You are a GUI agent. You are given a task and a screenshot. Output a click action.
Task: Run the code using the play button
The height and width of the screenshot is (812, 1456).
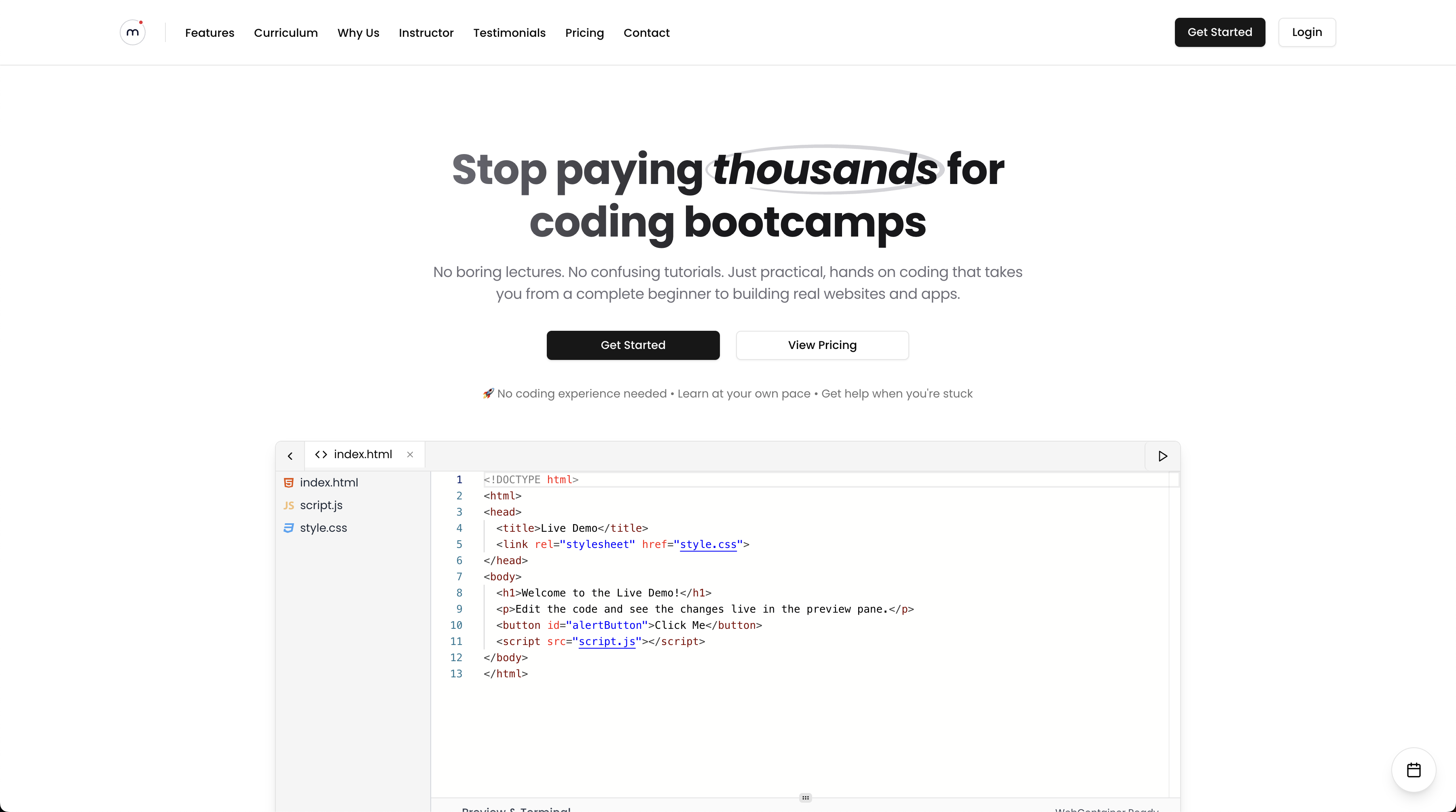[x=1162, y=455]
